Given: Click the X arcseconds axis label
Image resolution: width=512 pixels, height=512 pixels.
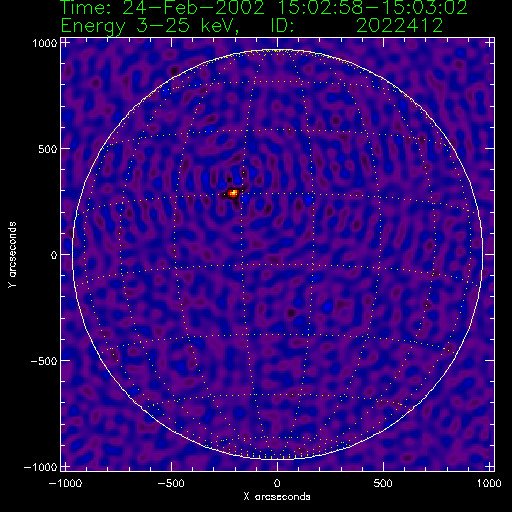Looking at the screenshot, I should tap(277, 497).
